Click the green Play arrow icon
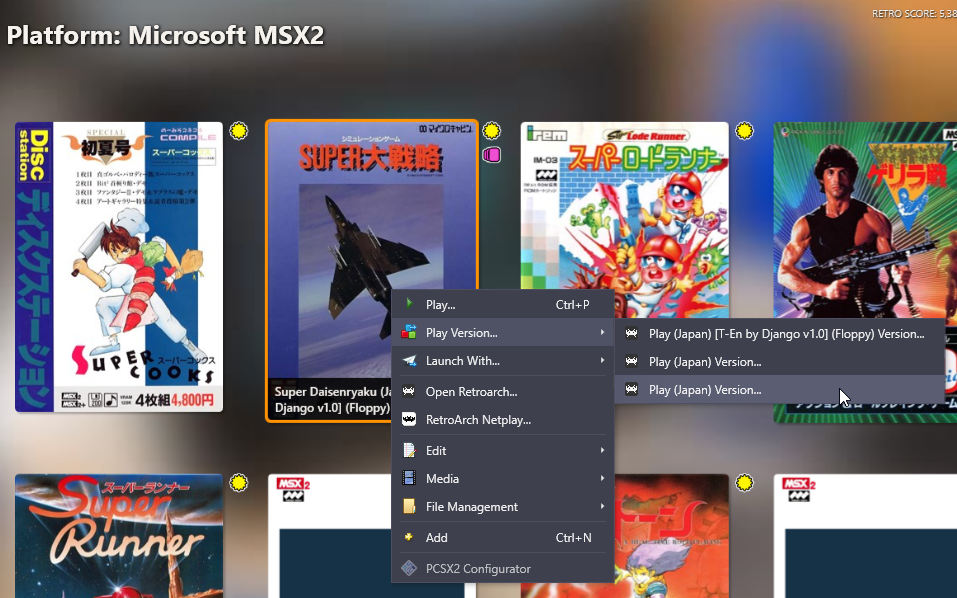The height and width of the screenshot is (598, 957). (410, 304)
